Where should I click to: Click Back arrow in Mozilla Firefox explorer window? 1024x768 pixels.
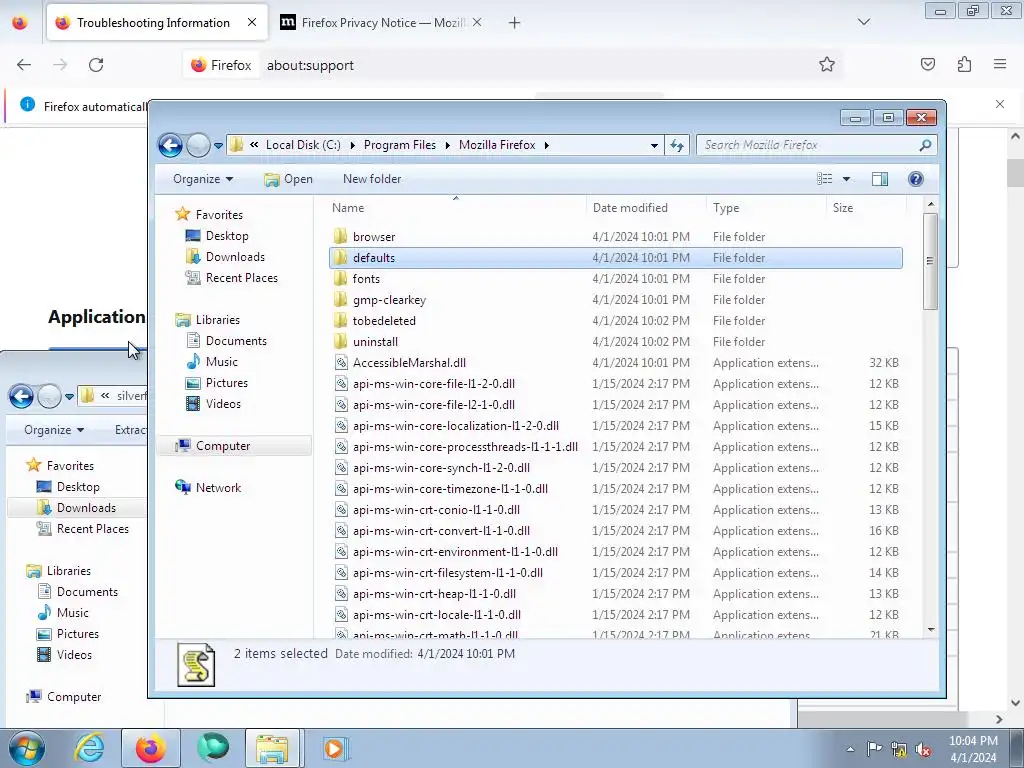pyautogui.click(x=170, y=145)
